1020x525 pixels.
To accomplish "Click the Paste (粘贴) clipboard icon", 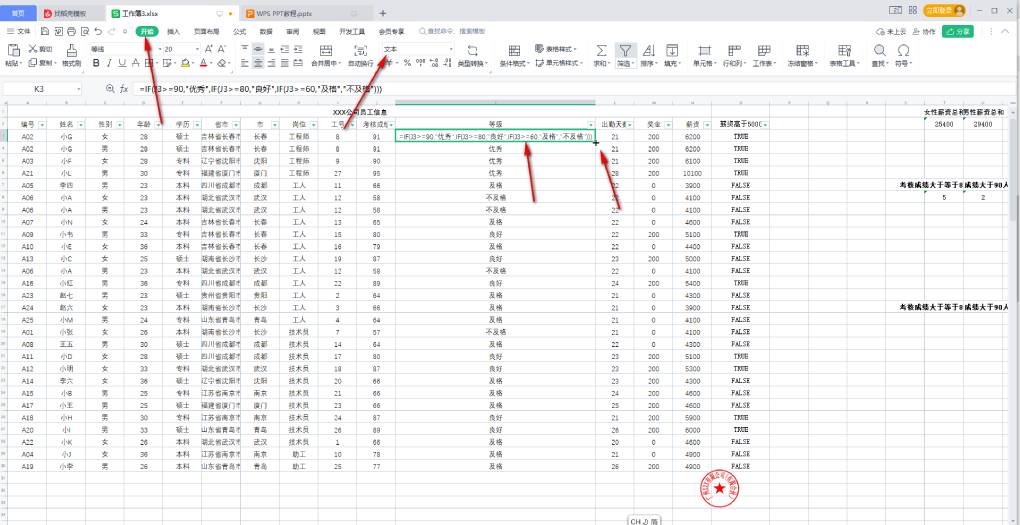I will [x=12, y=50].
